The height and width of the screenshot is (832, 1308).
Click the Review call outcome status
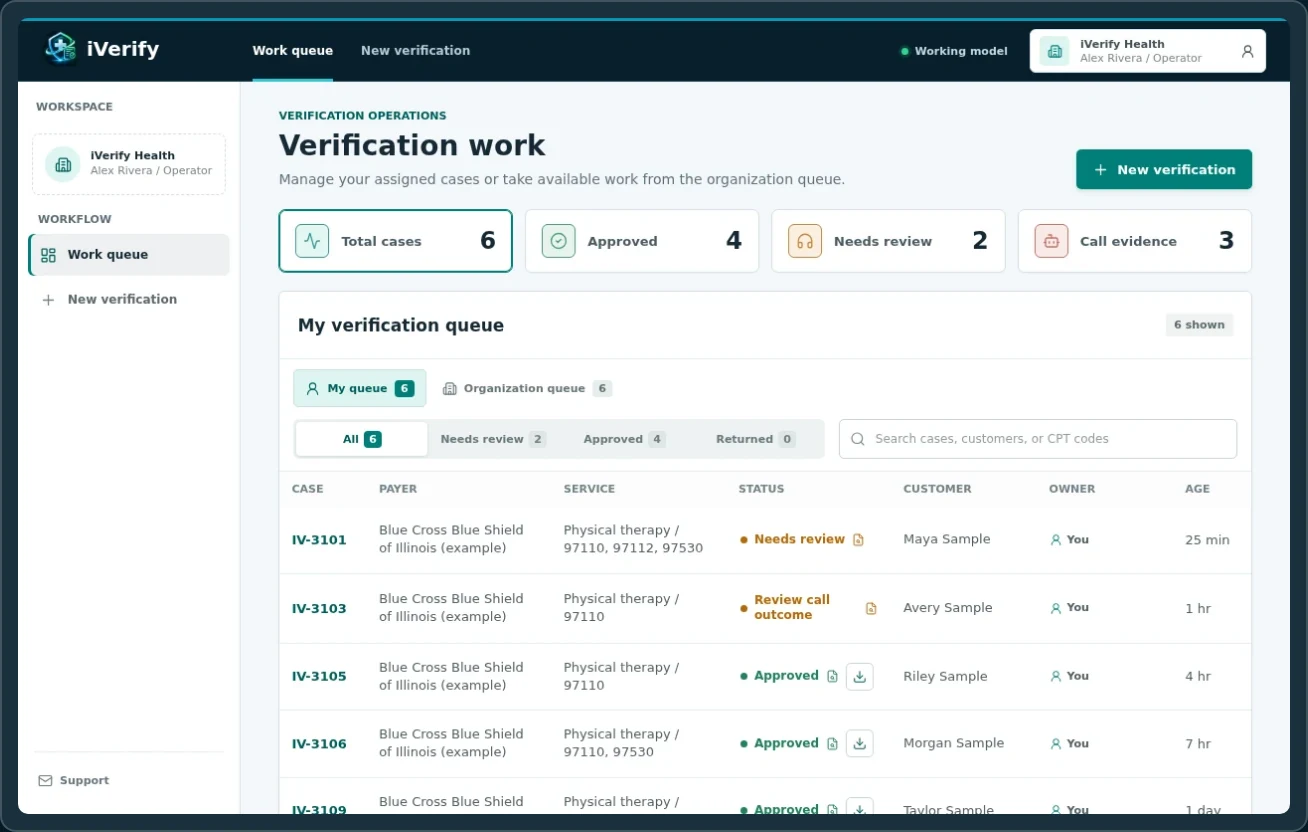pos(792,607)
